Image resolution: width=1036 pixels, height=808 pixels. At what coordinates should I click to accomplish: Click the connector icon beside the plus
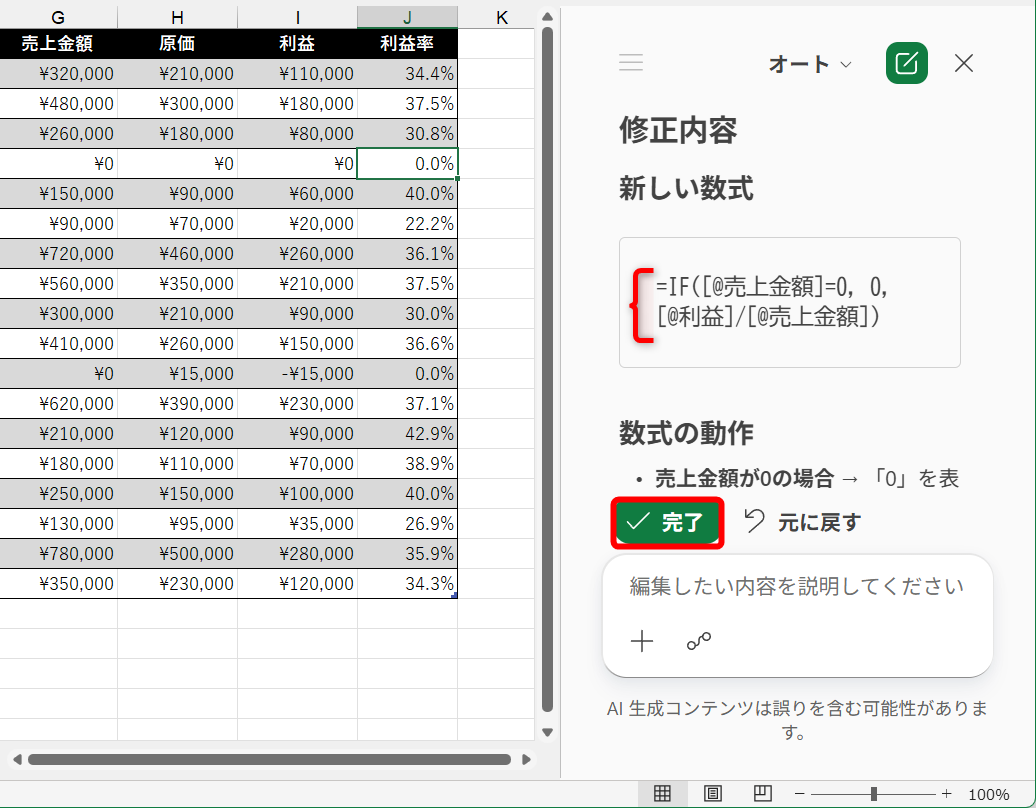tap(698, 641)
